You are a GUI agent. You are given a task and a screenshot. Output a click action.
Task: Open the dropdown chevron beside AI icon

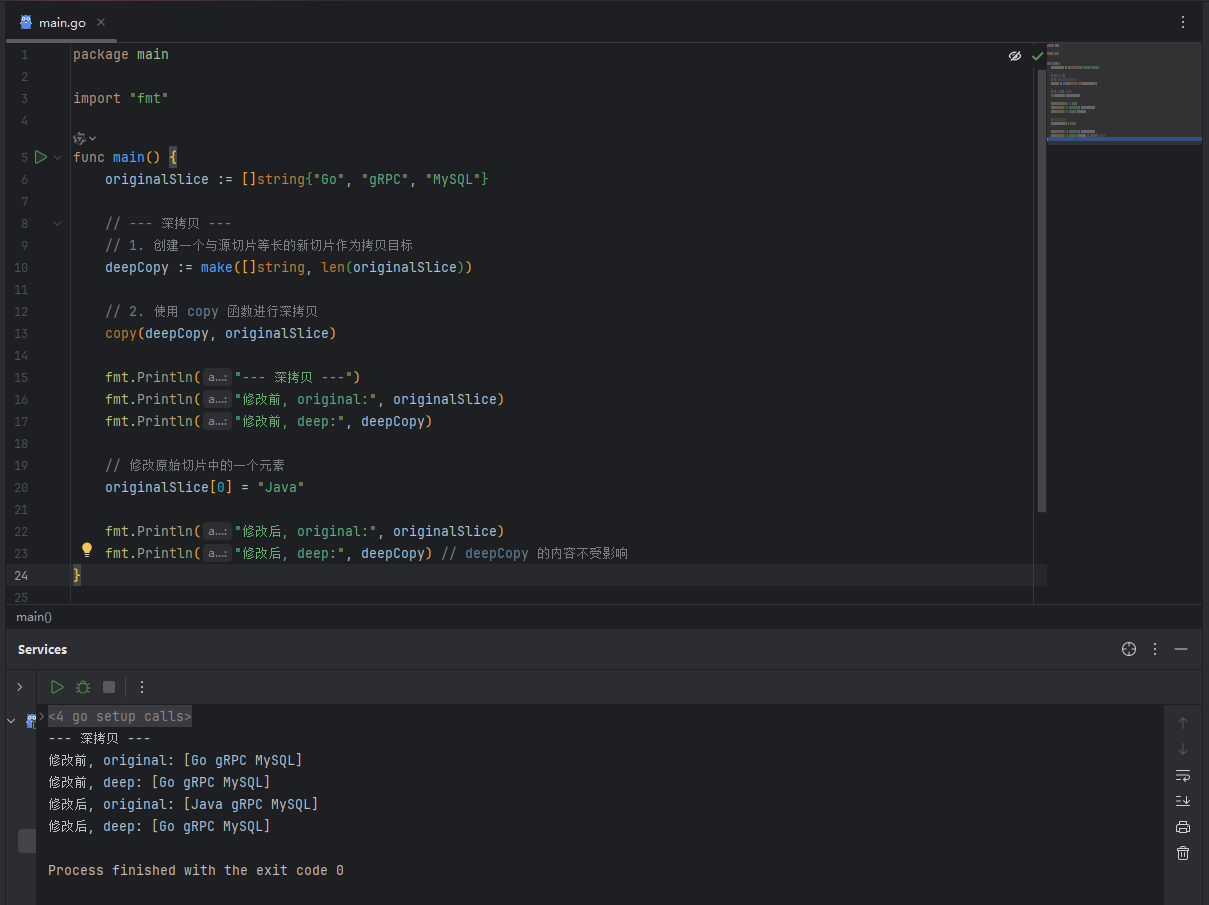tap(93, 138)
